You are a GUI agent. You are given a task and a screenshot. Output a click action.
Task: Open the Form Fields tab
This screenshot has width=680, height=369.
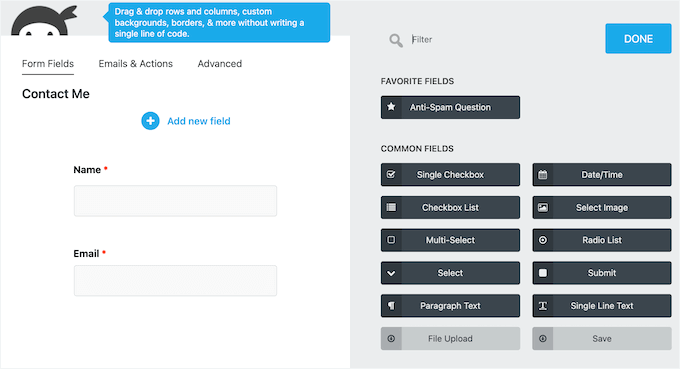pyautogui.click(x=48, y=64)
